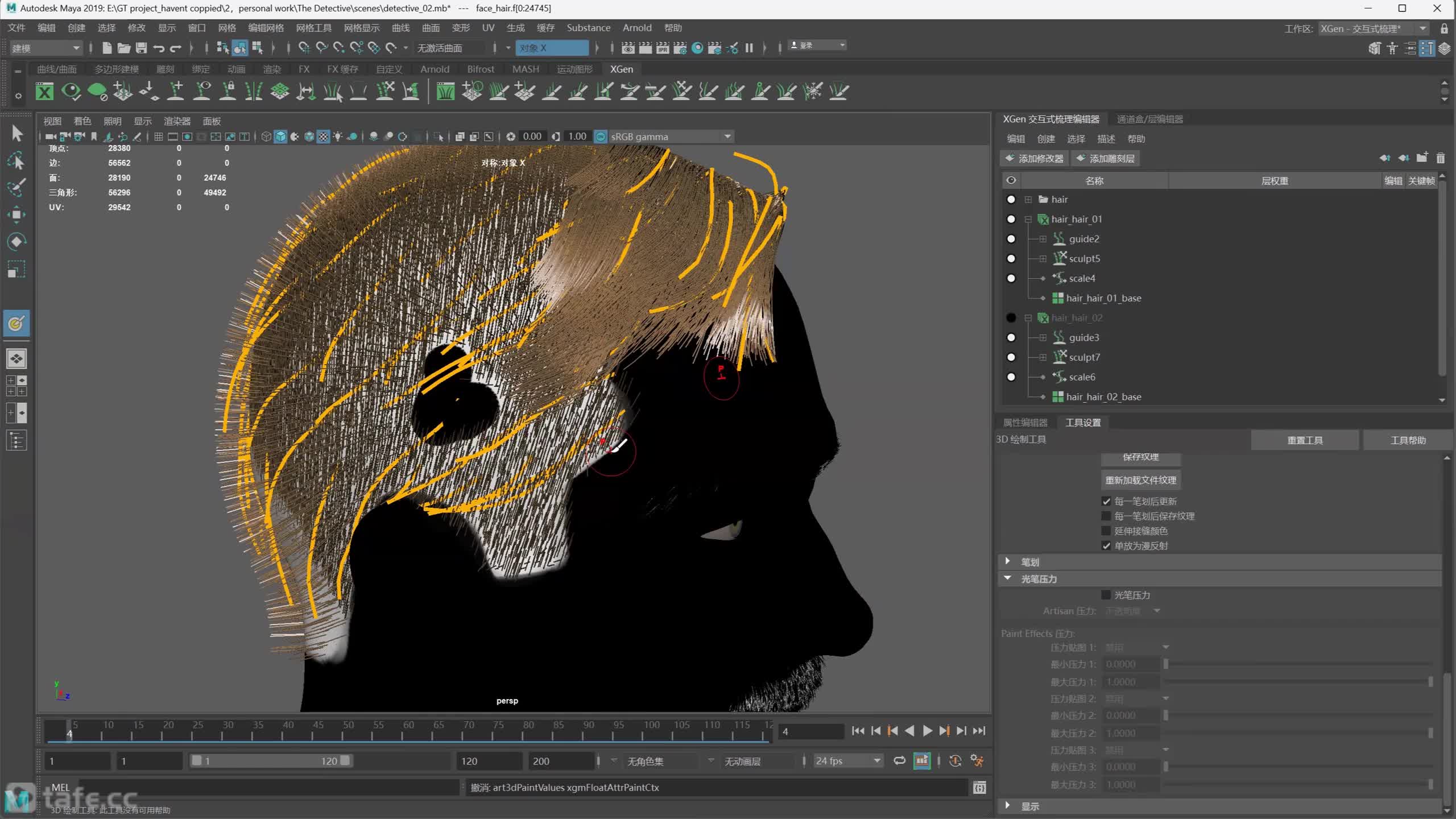Viewport: 1456px width, 819px height.
Task: Click the 重置工具 button
Action: pos(1305,440)
